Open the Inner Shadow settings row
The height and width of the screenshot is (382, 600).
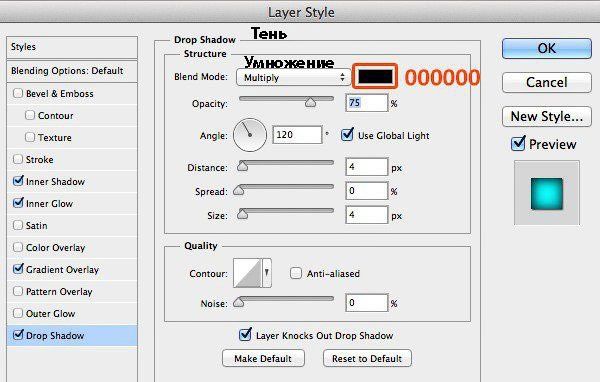point(72,181)
